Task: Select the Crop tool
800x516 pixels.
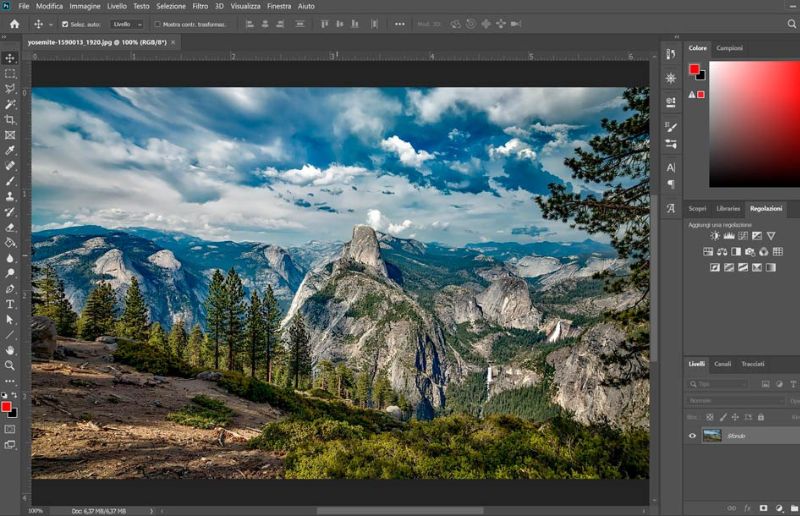Action: click(x=10, y=119)
